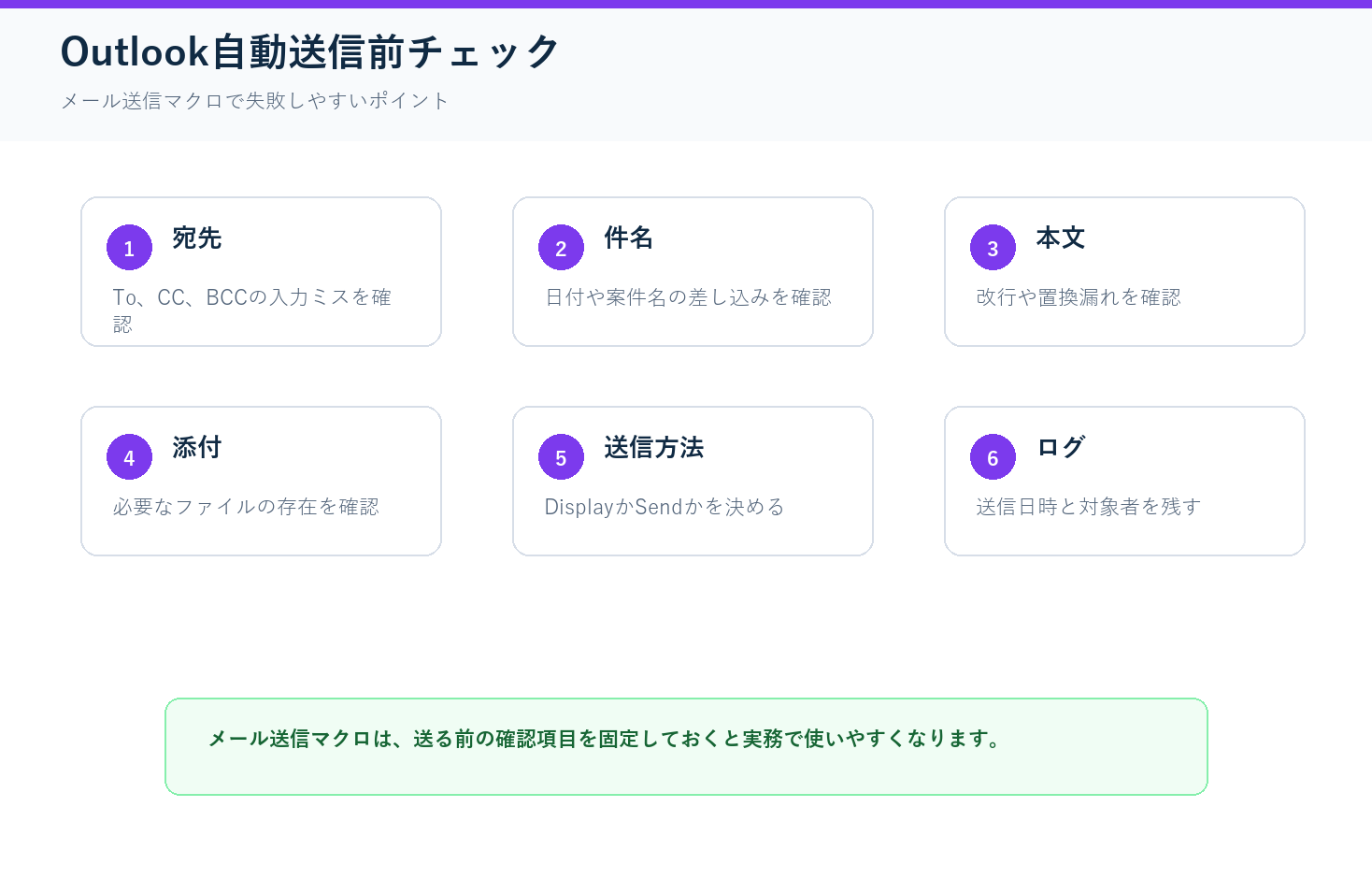This screenshot has height=879, width=1372.
Task: Click the purple number 3 badge beside 本文
Action: tap(993, 248)
